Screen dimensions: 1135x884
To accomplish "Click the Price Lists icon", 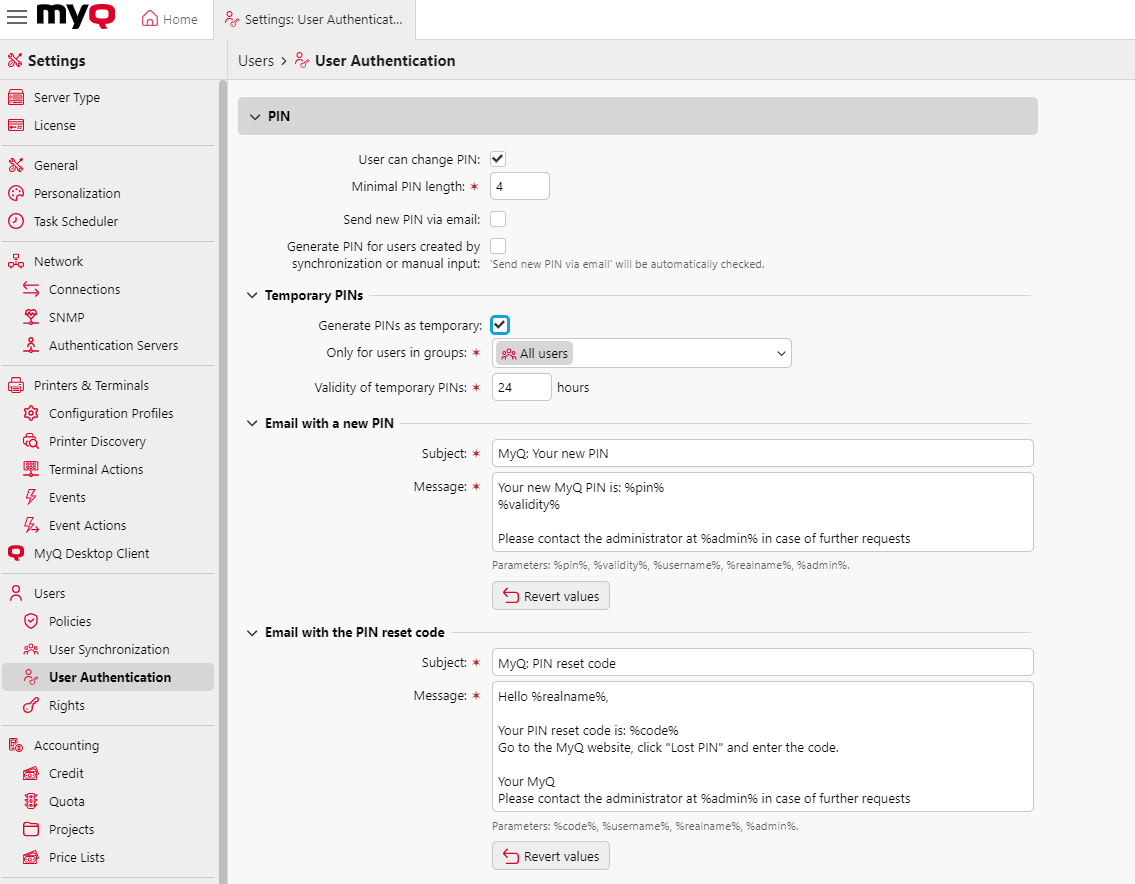I will tap(32, 857).
